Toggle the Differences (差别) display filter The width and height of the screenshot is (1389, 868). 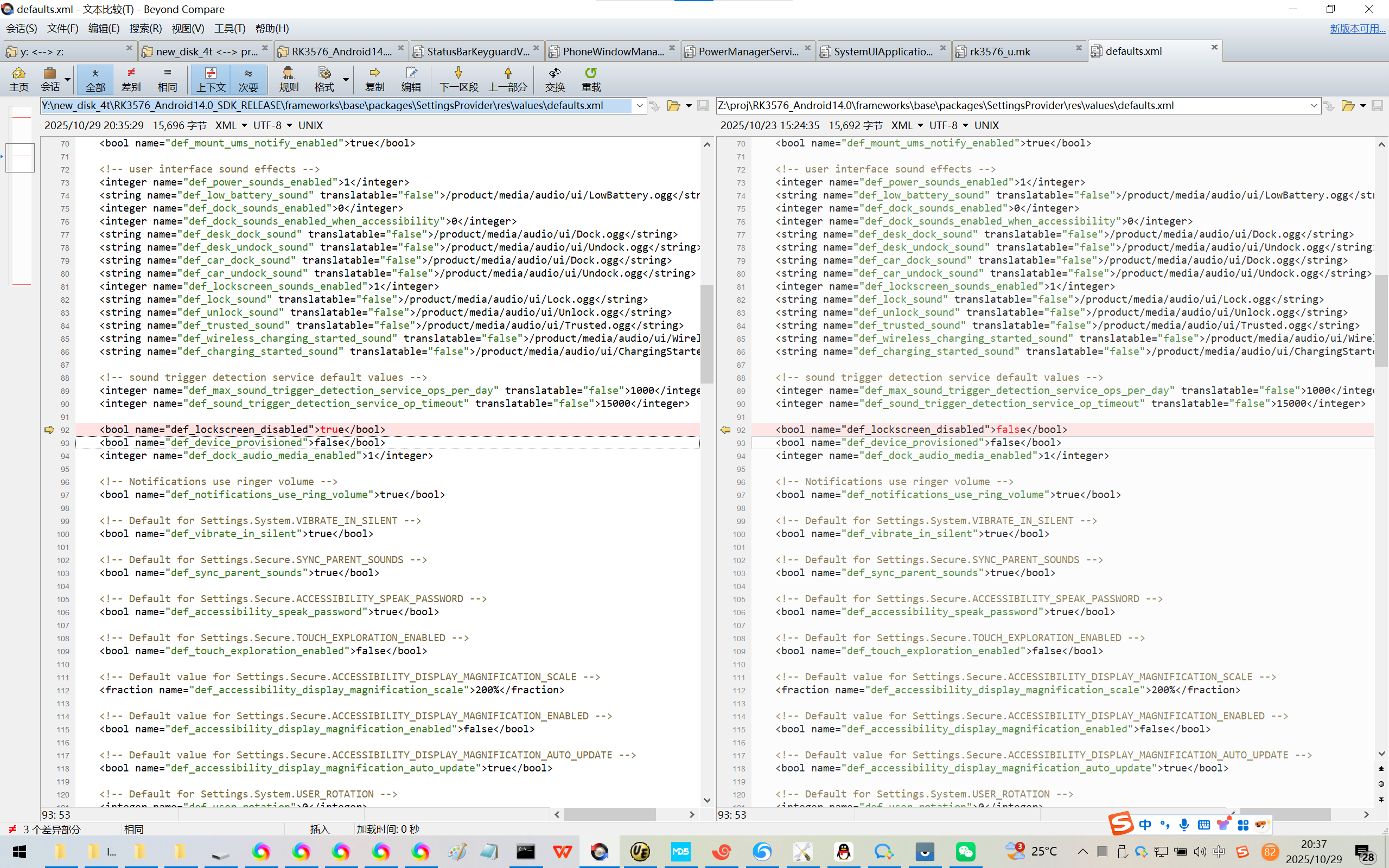pos(131,79)
